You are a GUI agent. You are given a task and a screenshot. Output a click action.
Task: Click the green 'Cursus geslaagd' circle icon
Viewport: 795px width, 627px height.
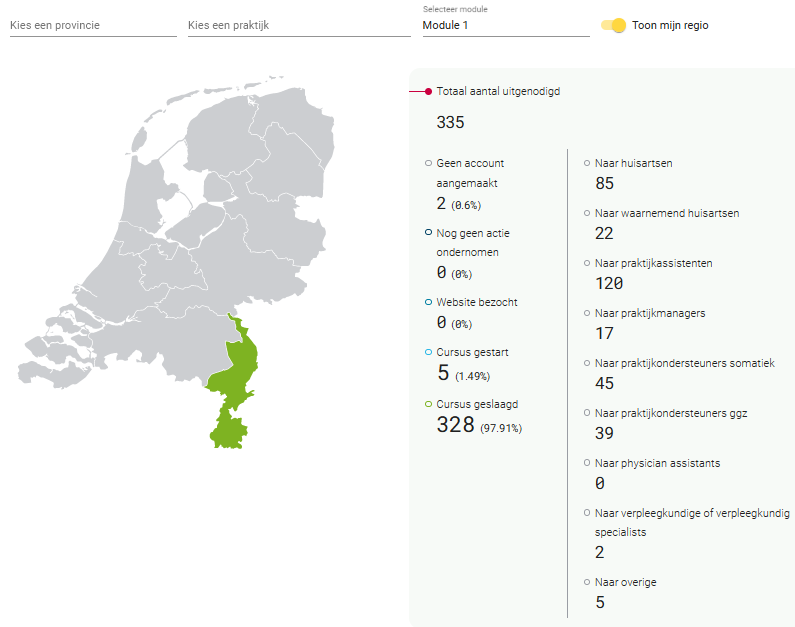(x=428, y=404)
